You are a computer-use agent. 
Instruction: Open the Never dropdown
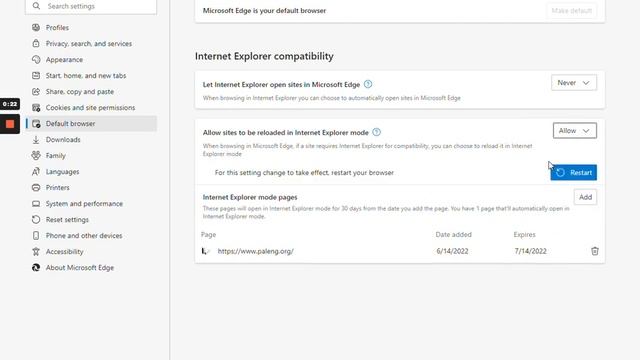(573, 83)
